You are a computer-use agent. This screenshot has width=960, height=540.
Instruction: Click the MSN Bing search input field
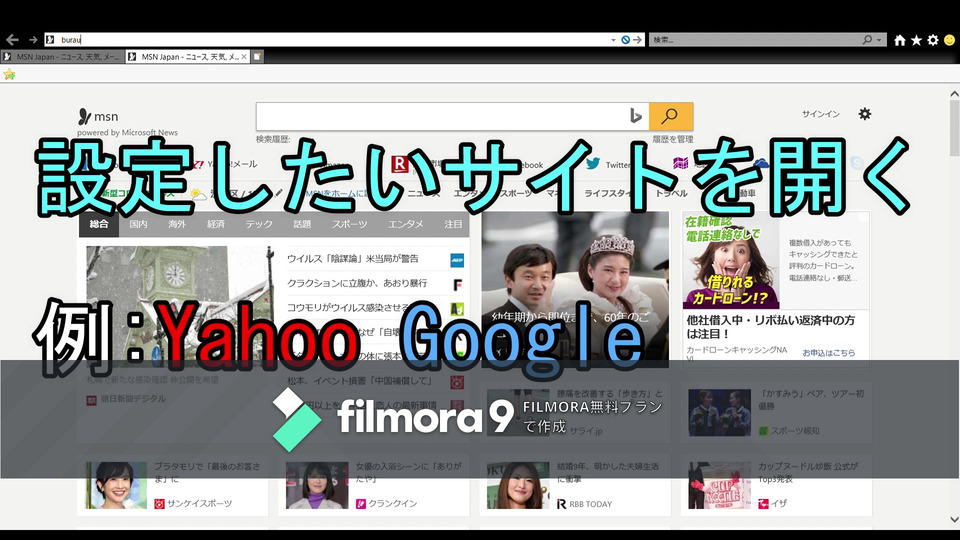coord(441,116)
